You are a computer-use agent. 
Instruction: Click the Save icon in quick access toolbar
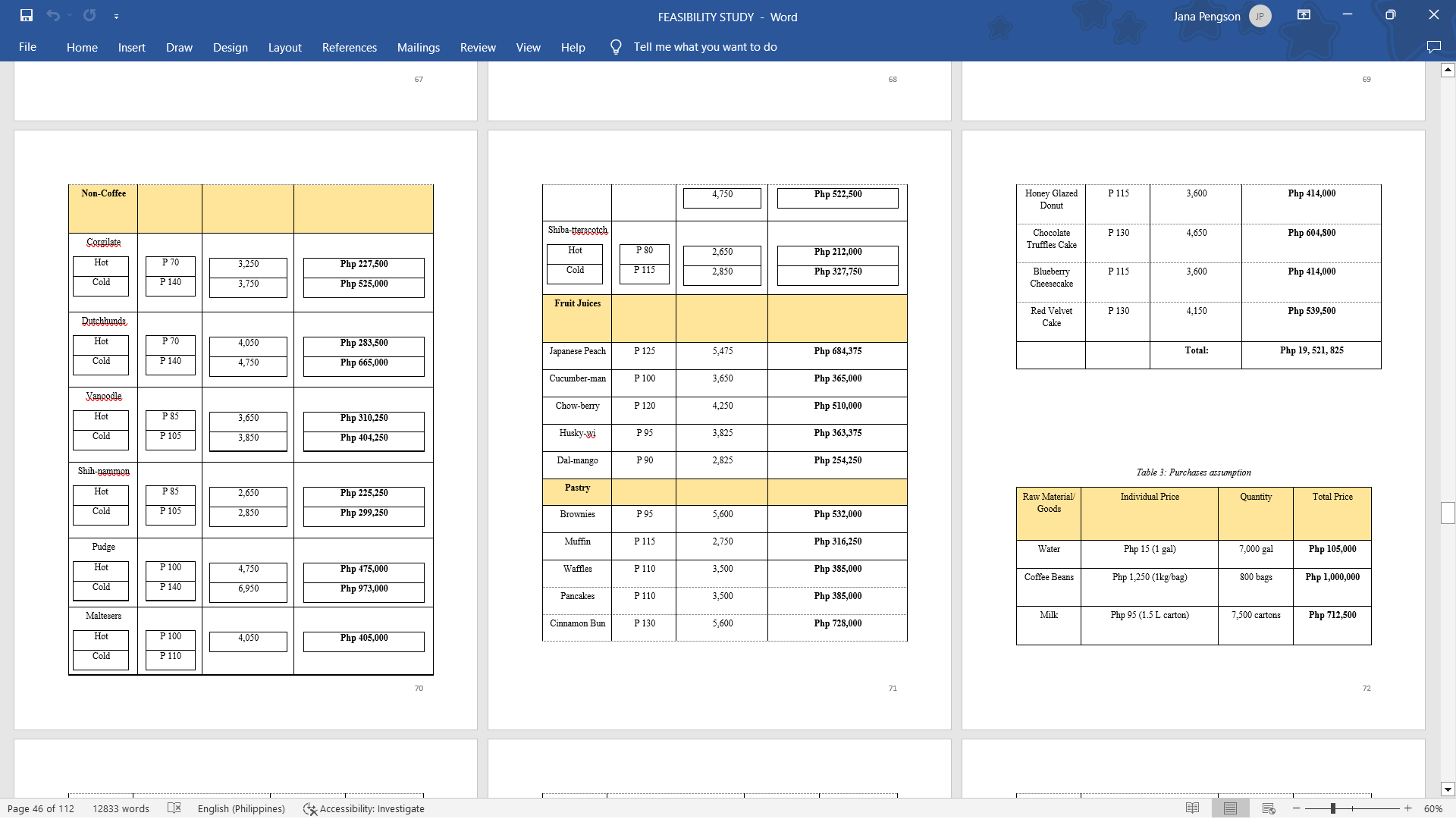point(27,15)
